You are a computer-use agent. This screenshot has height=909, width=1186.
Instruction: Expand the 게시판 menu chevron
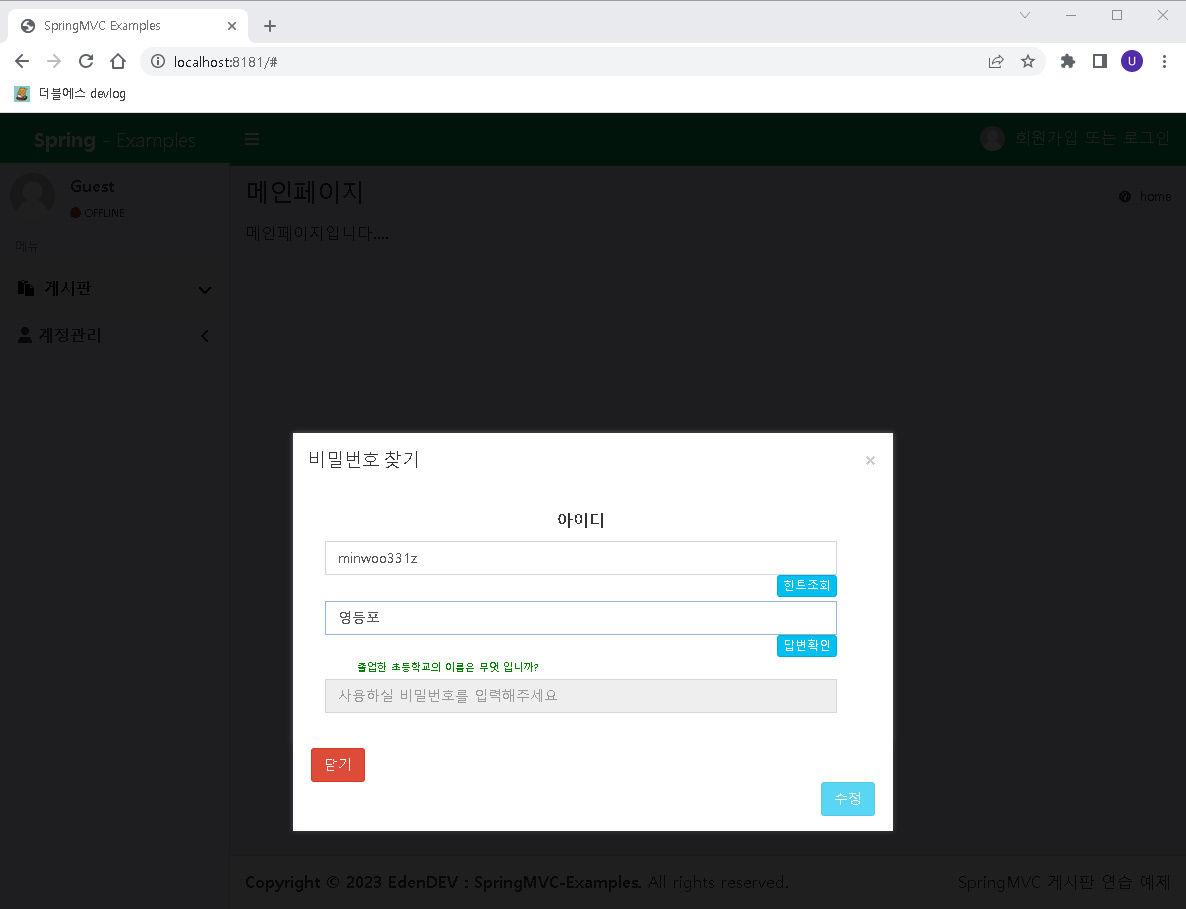(204, 290)
